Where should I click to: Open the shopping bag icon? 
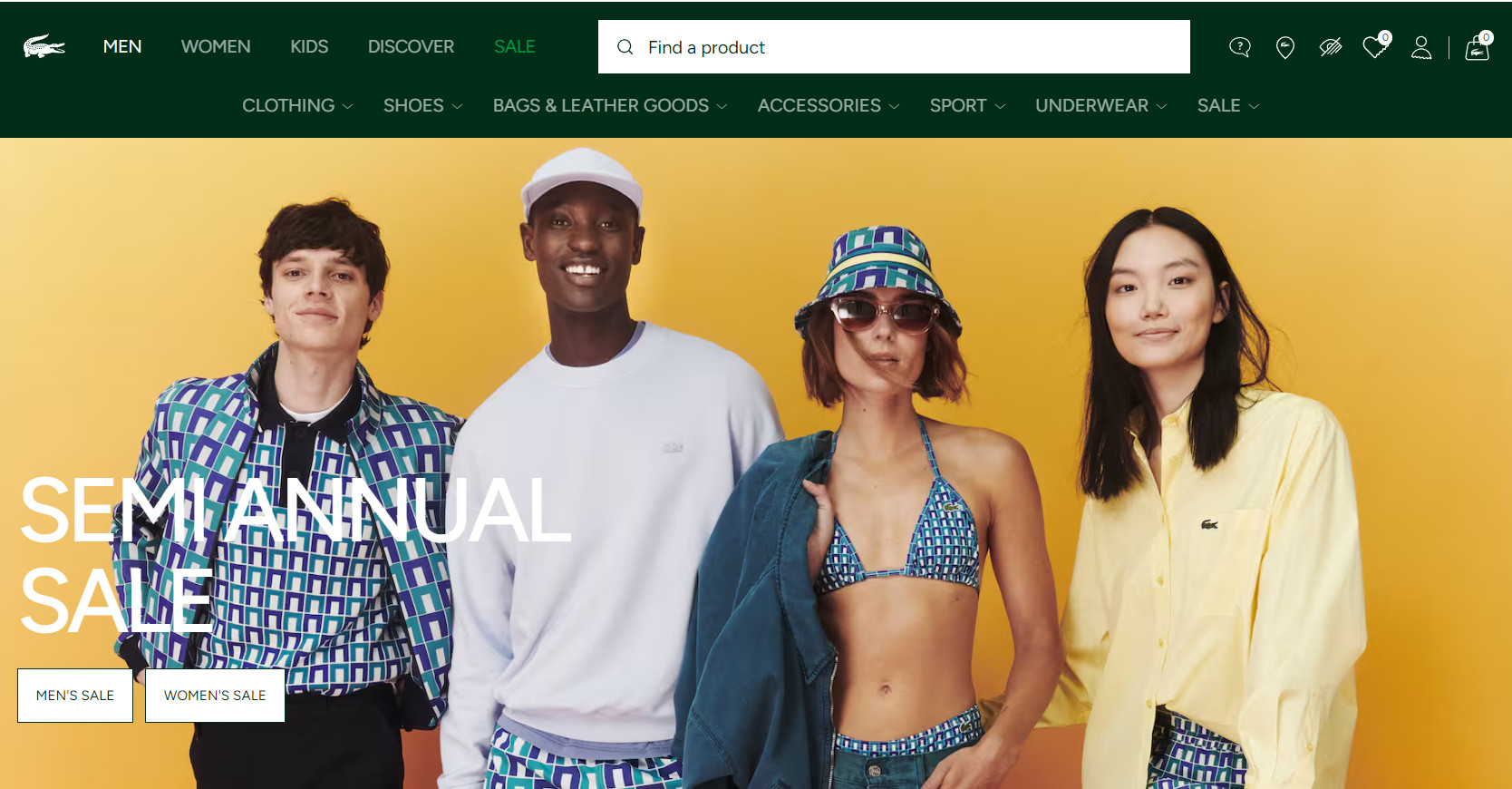pyautogui.click(x=1478, y=45)
